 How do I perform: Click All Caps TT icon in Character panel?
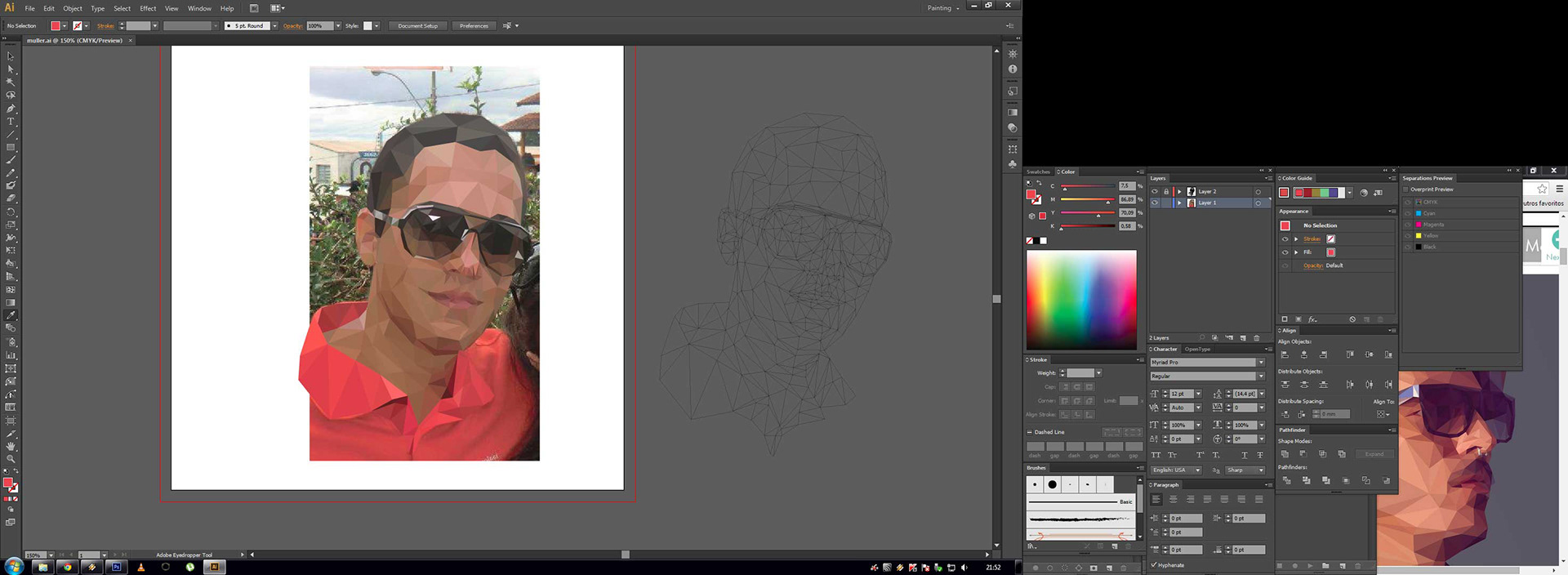point(1156,455)
